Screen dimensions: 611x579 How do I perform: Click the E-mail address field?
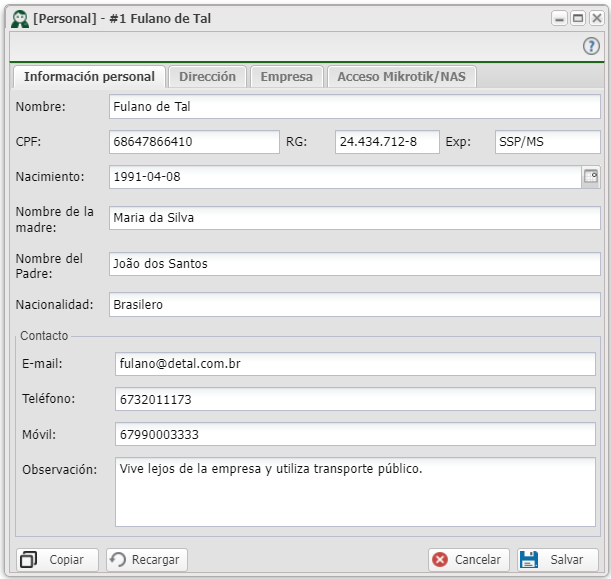coord(355,364)
